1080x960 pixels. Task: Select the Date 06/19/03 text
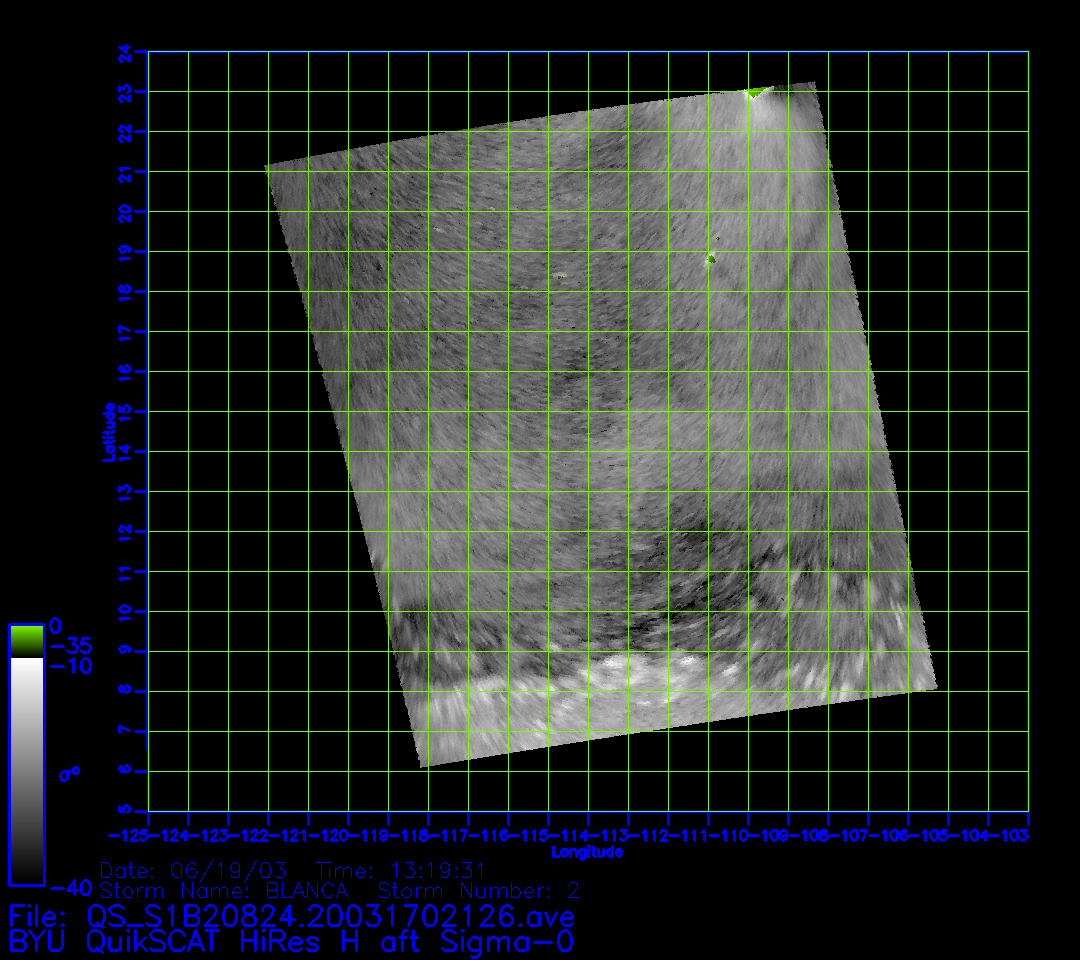tap(194, 869)
